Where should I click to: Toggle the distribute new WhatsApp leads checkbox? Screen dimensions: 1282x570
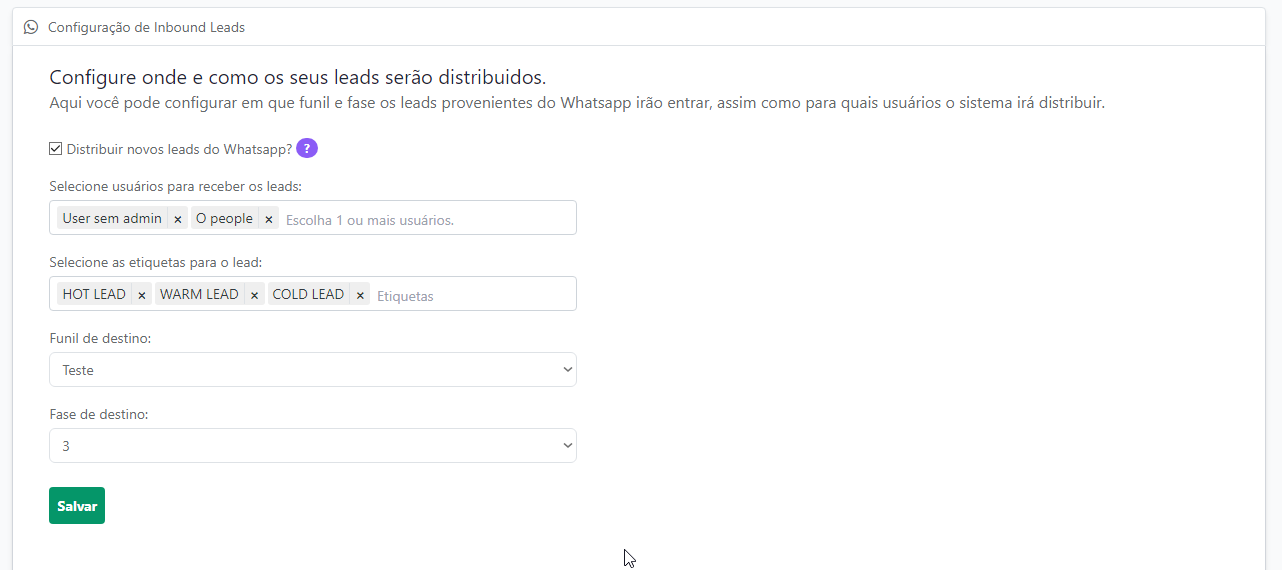coord(56,149)
